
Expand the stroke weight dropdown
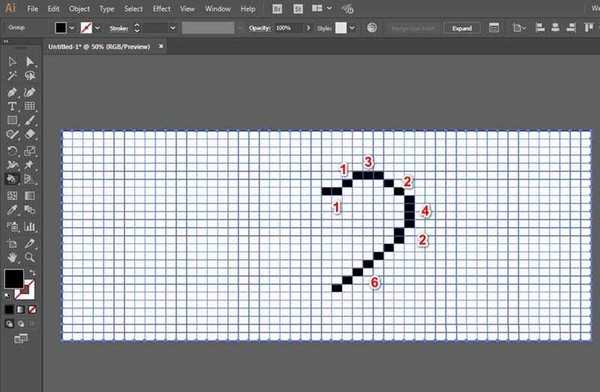coord(173,28)
